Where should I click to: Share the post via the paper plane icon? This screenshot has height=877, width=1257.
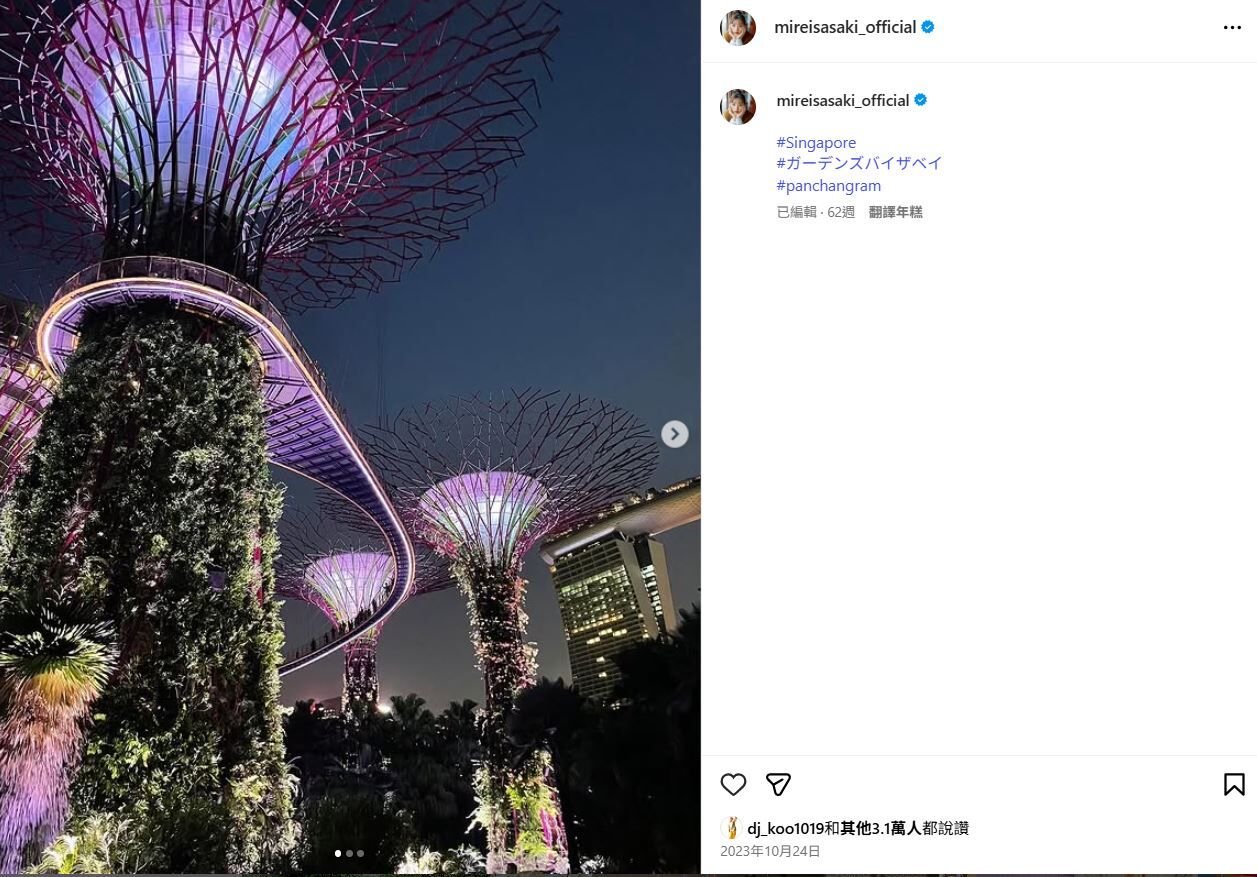tap(778, 785)
